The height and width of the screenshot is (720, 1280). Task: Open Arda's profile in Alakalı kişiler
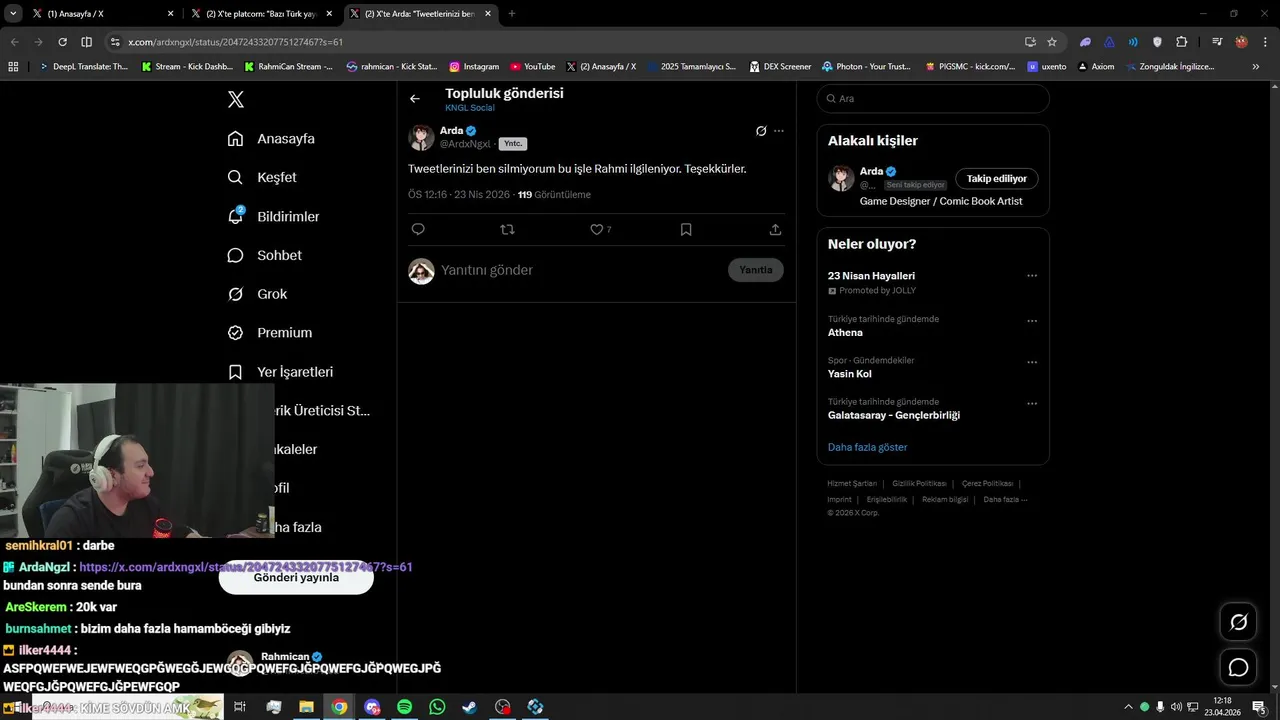pyautogui.click(x=871, y=171)
